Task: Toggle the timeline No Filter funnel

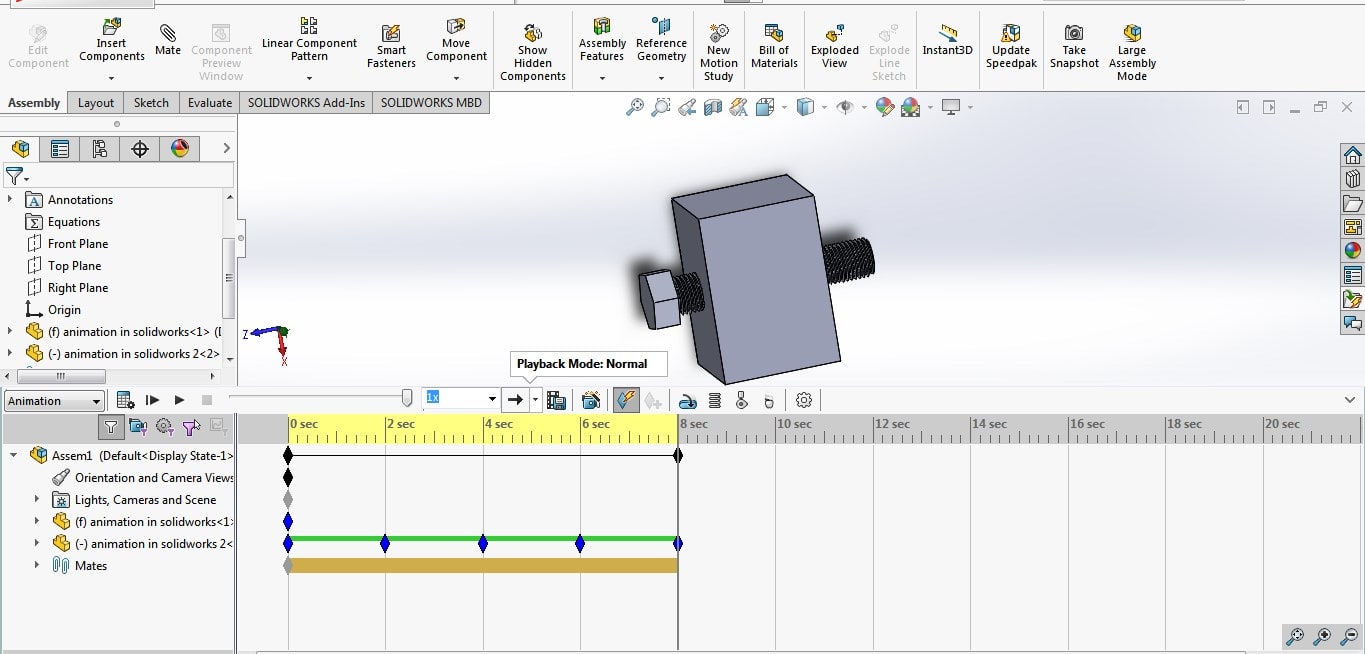Action: (x=111, y=427)
